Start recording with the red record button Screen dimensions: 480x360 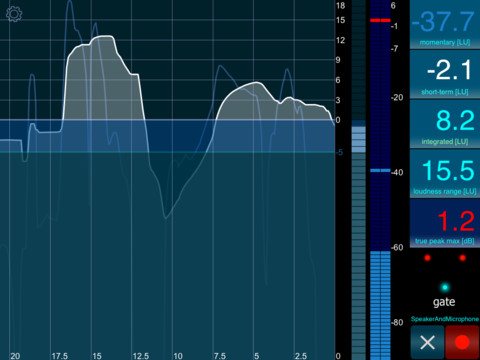462,342
